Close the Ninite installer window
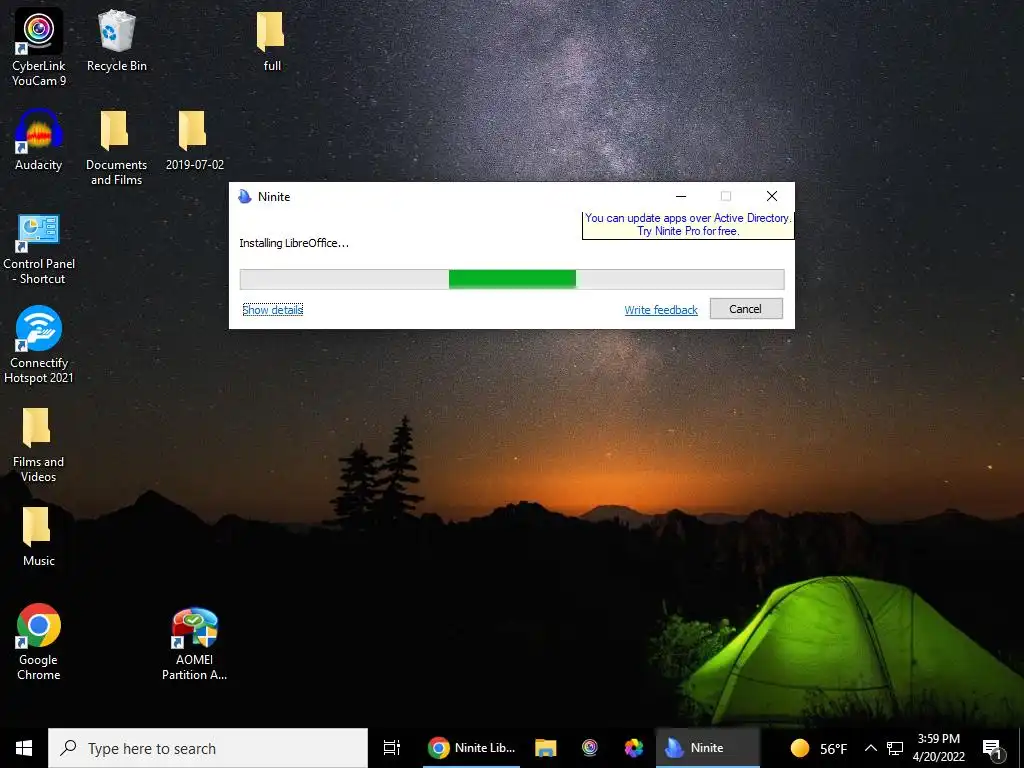Image resolution: width=1024 pixels, height=768 pixels. pos(772,196)
